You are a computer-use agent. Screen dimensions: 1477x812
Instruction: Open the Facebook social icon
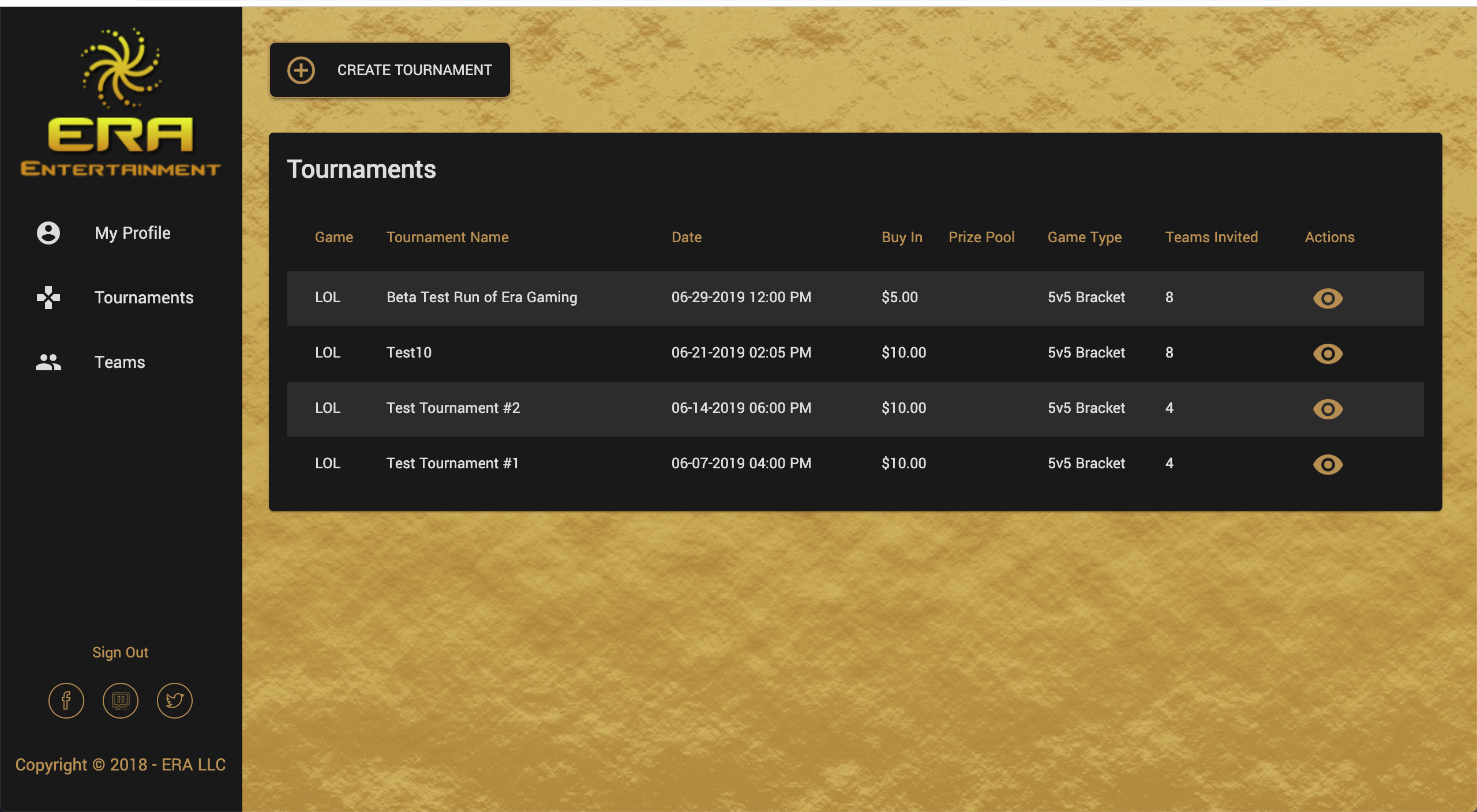pos(66,701)
